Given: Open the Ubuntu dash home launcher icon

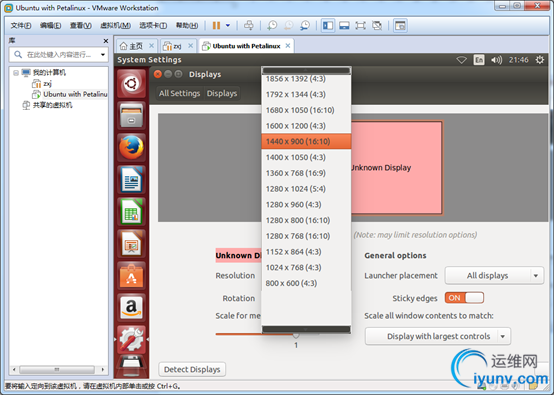Looking at the screenshot, I should point(131,83).
